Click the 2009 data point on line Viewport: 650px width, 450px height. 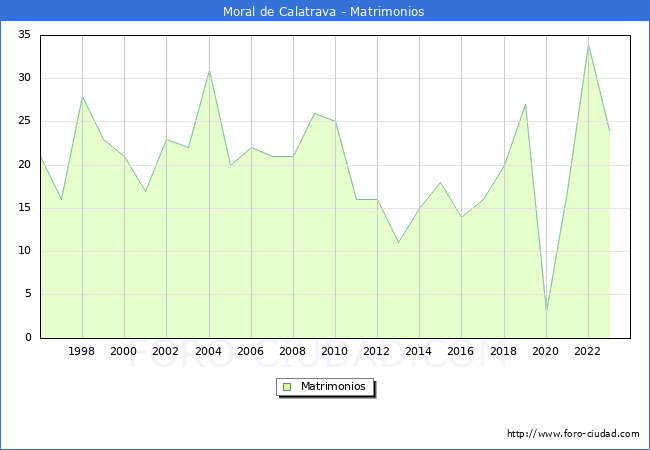coord(315,113)
